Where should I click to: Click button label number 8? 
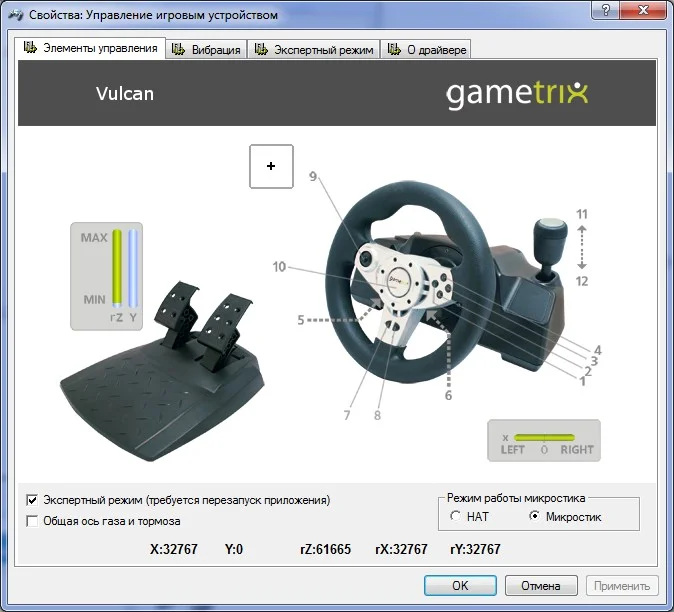[x=377, y=415]
